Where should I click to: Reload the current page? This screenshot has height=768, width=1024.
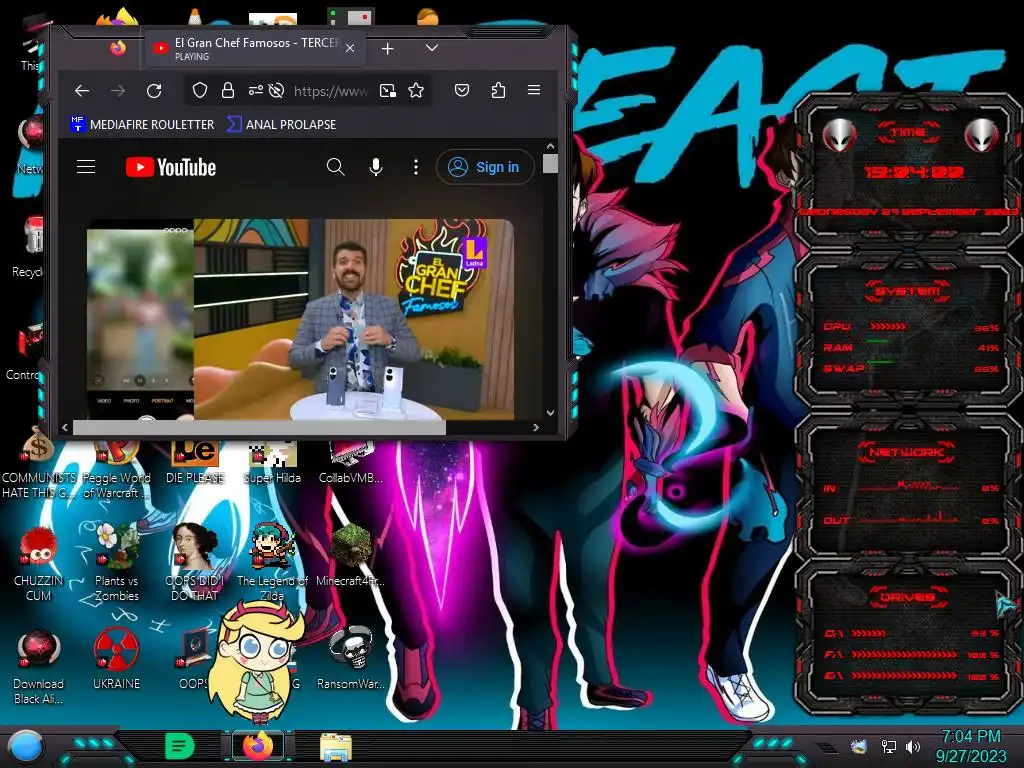154,91
